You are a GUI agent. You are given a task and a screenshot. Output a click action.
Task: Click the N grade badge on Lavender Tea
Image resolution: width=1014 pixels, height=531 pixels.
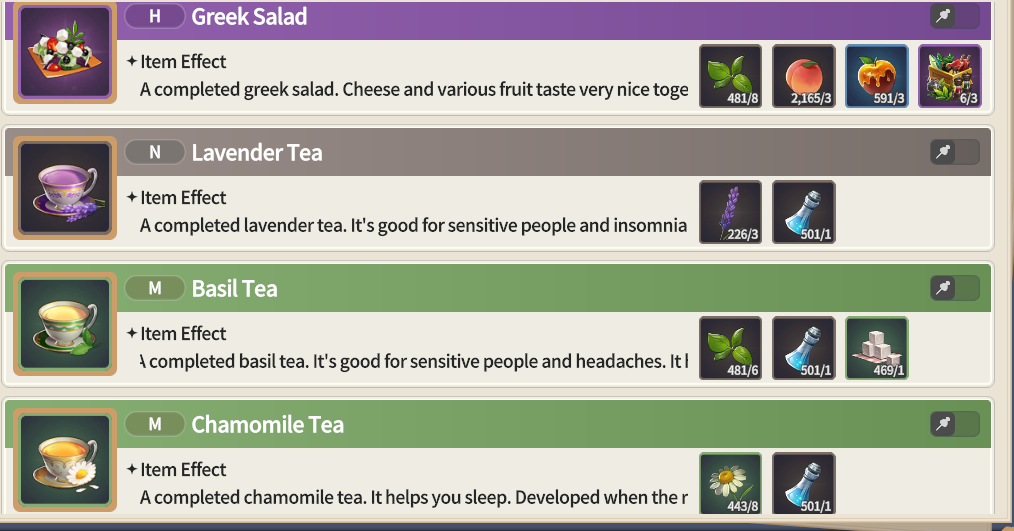click(155, 152)
